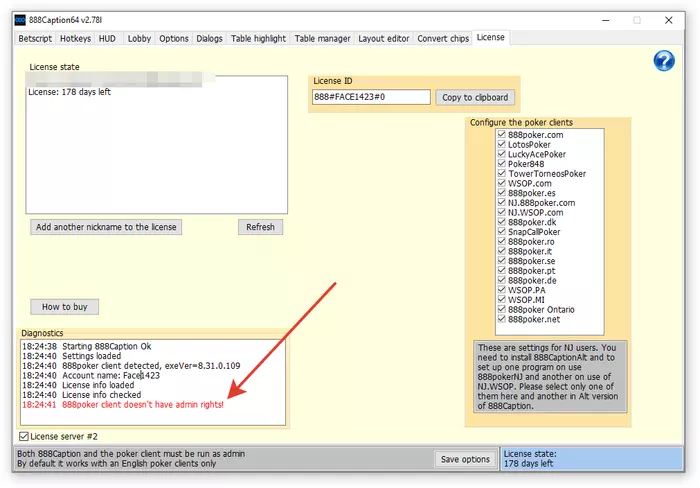Viewport: 700px width, 488px height.
Task: Toggle the LuckyAcePoker checkbox
Action: [x=501, y=154]
